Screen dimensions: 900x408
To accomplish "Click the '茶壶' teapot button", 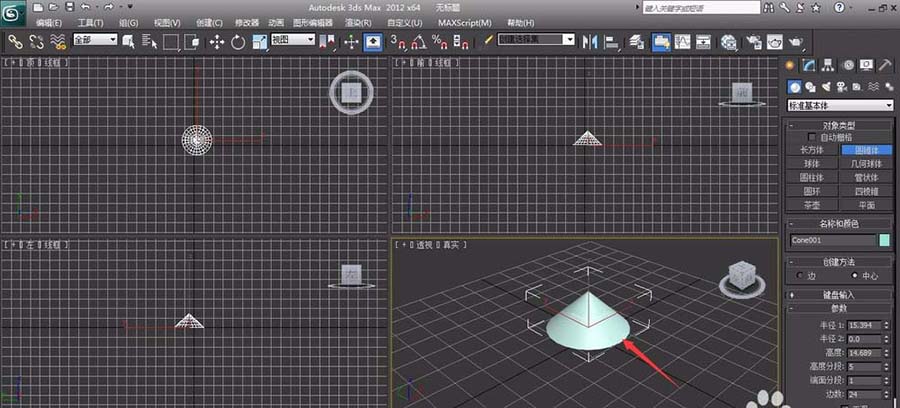I will 812,205.
